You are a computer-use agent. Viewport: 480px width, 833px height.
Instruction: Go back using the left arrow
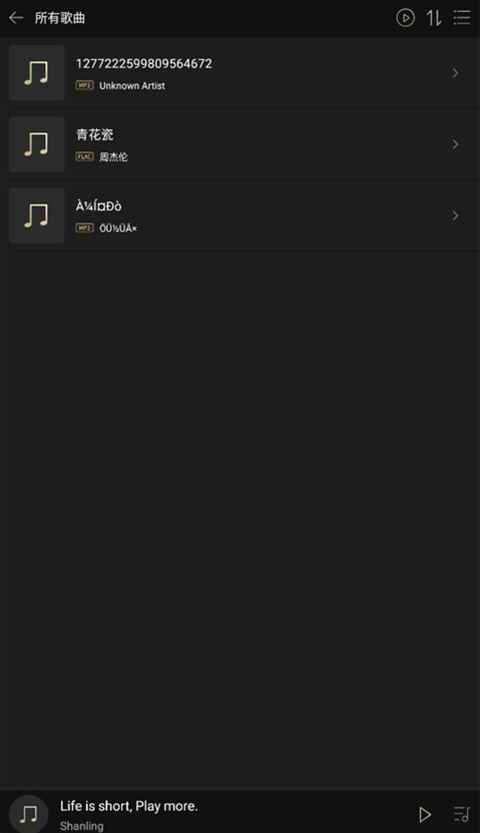point(16,18)
